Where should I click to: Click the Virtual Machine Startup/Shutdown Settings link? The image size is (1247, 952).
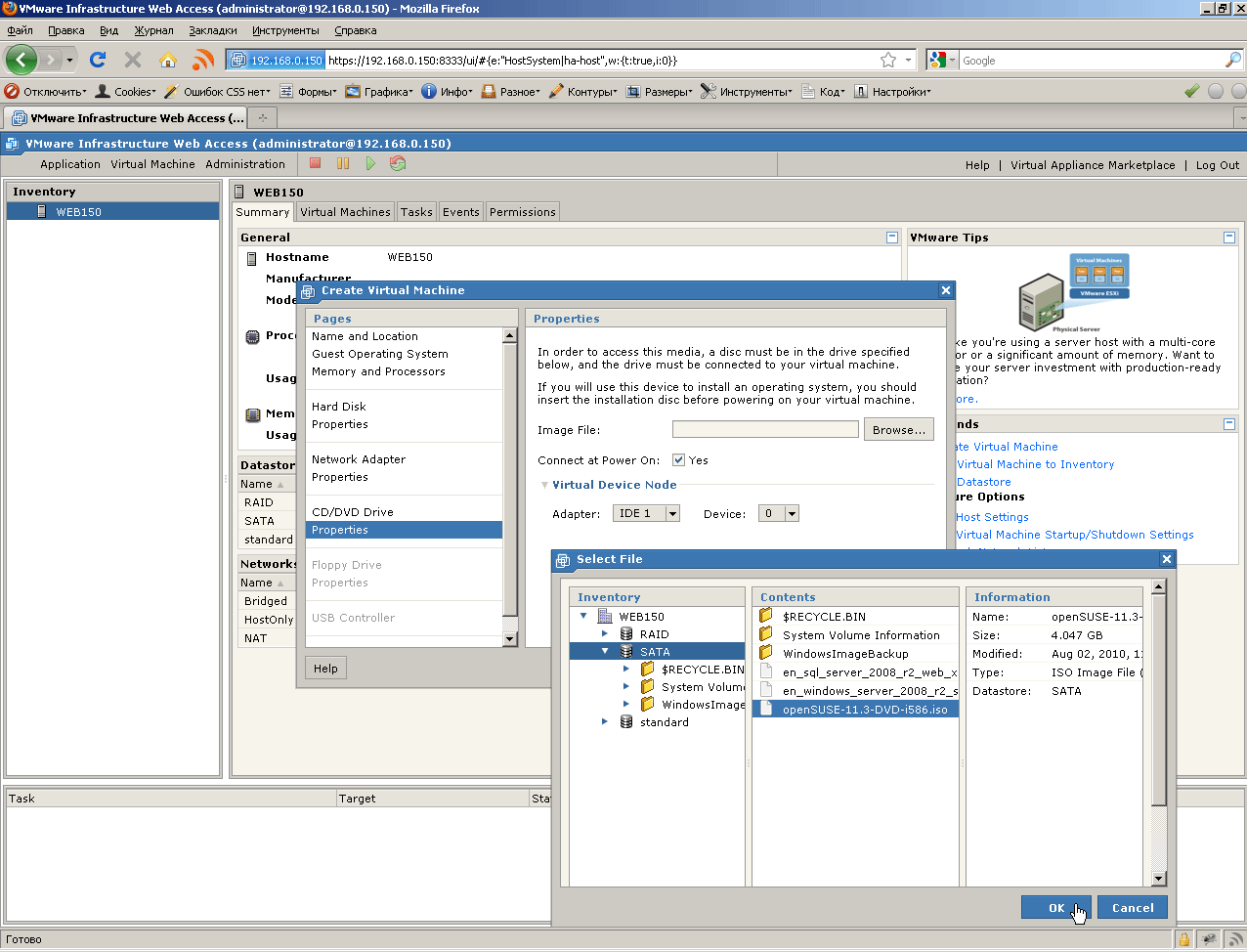click(1074, 535)
